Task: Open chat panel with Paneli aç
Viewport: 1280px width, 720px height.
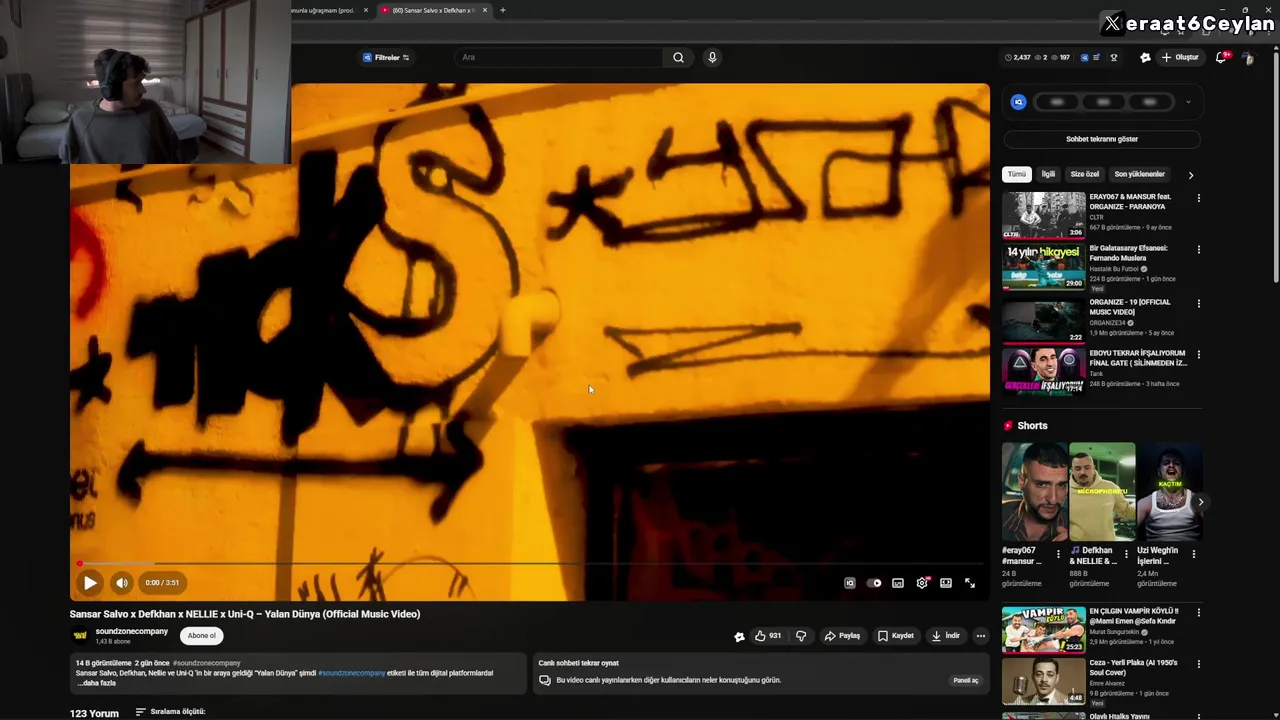Action: click(966, 680)
